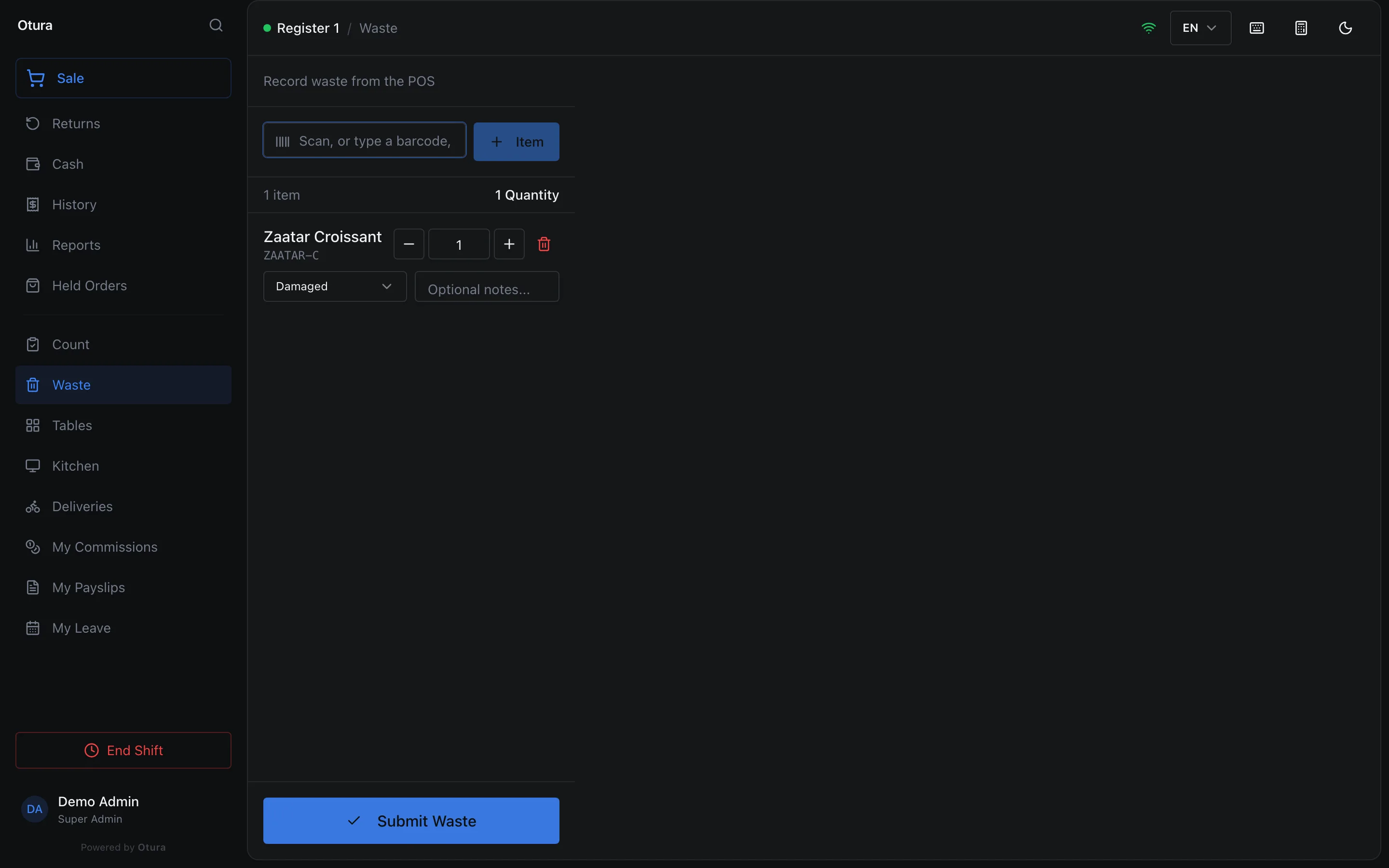The height and width of the screenshot is (868, 1389).
Task: Focus the Optional notes field
Action: [x=487, y=286]
